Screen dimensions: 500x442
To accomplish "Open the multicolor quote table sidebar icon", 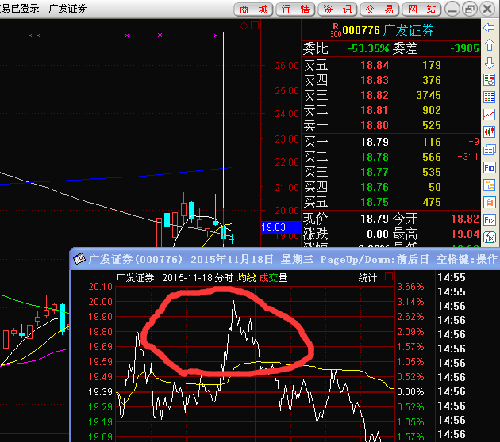I will pos(489,97).
